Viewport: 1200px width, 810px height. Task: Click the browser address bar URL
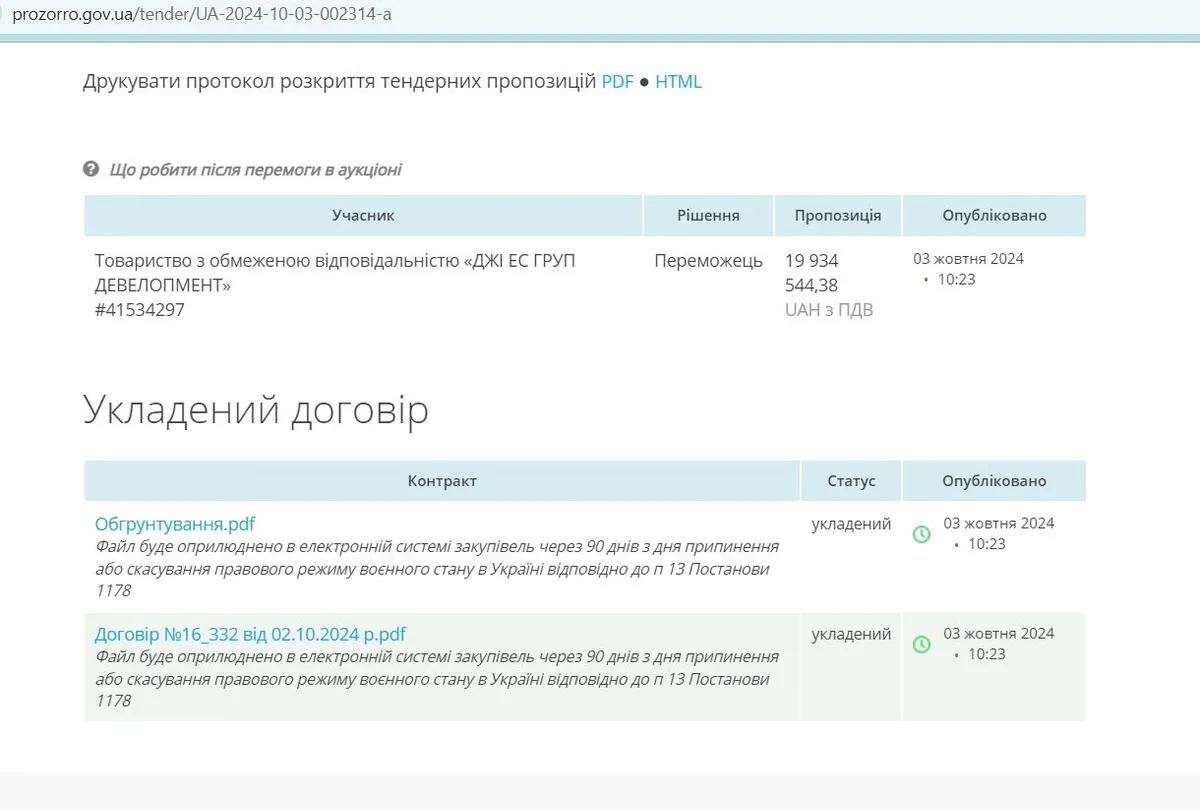(x=201, y=15)
